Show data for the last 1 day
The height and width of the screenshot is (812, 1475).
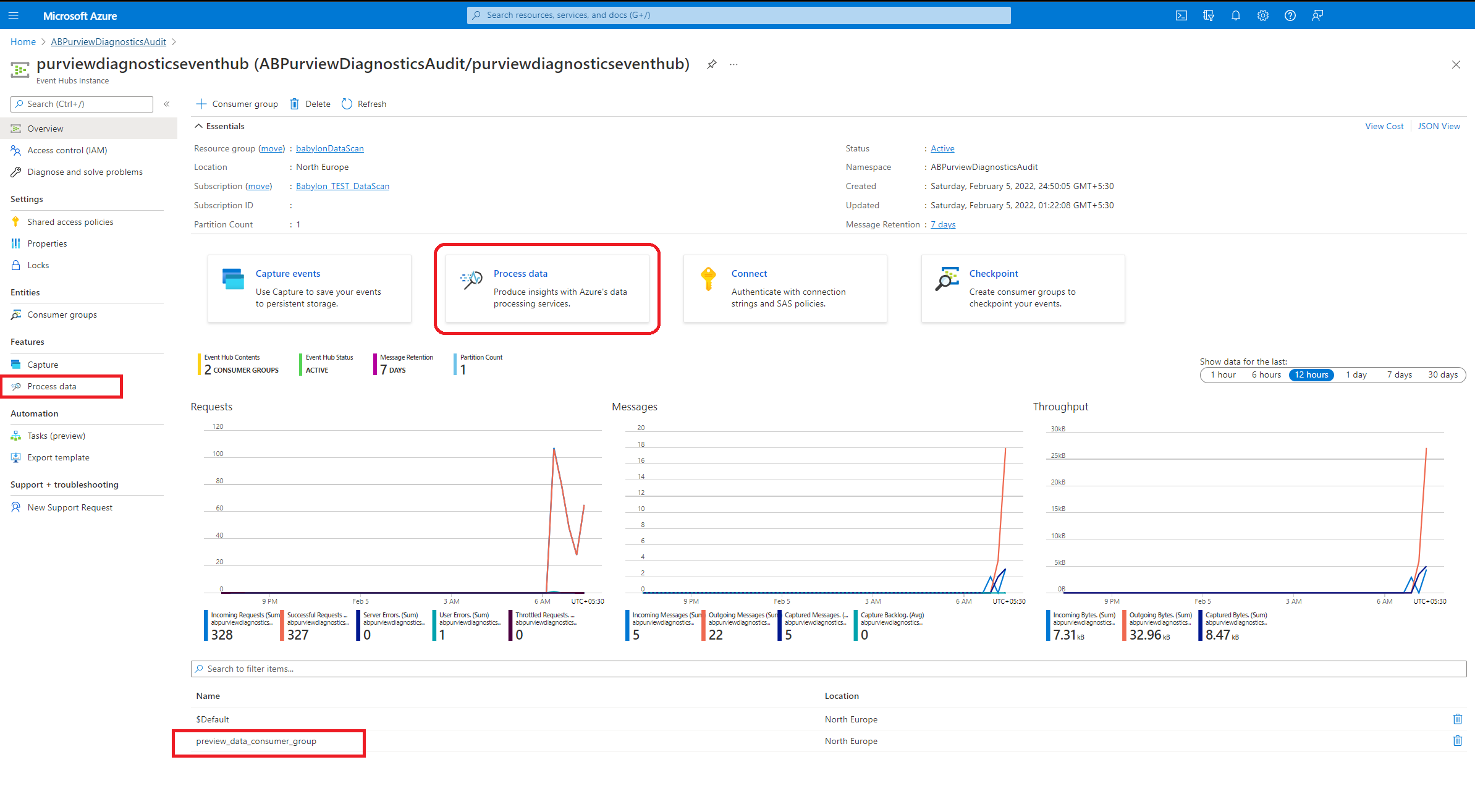[x=1356, y=374]
